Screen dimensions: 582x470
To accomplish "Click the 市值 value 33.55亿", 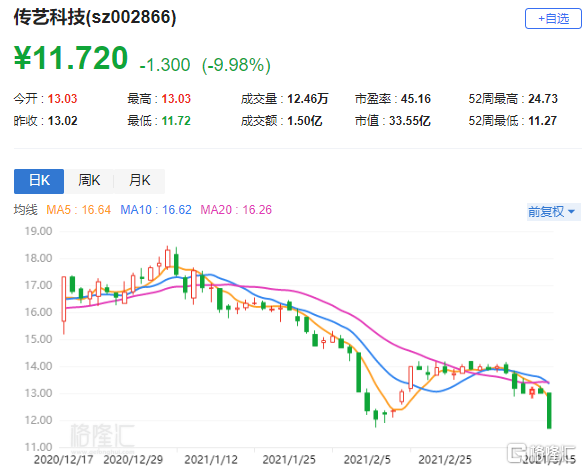I will (410, 121).
